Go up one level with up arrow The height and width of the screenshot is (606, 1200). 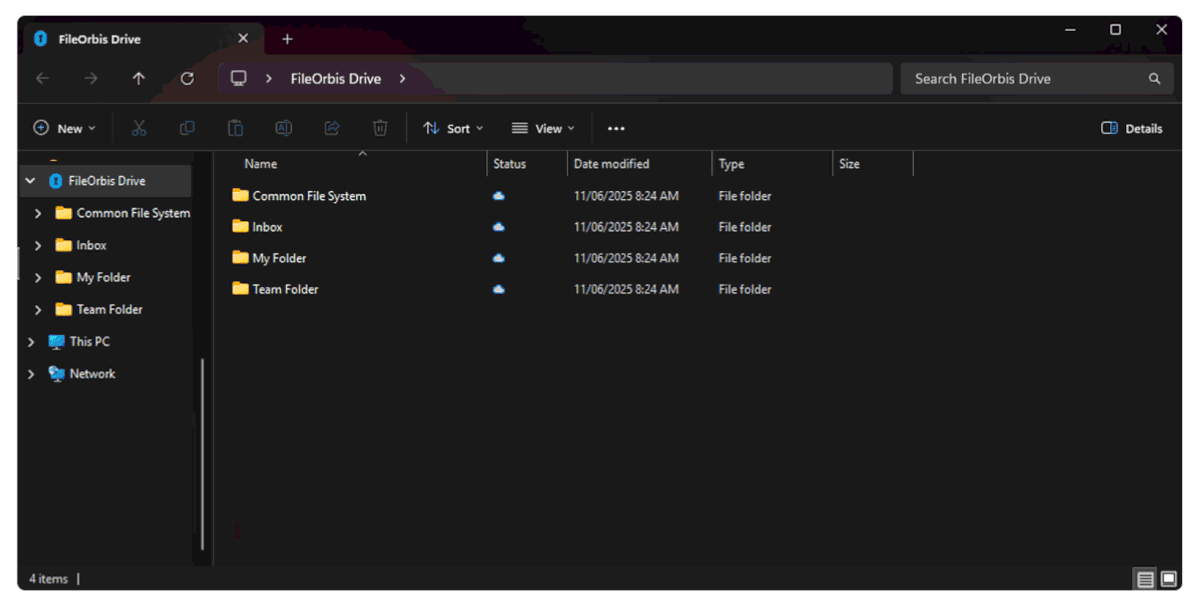(139, 78)
